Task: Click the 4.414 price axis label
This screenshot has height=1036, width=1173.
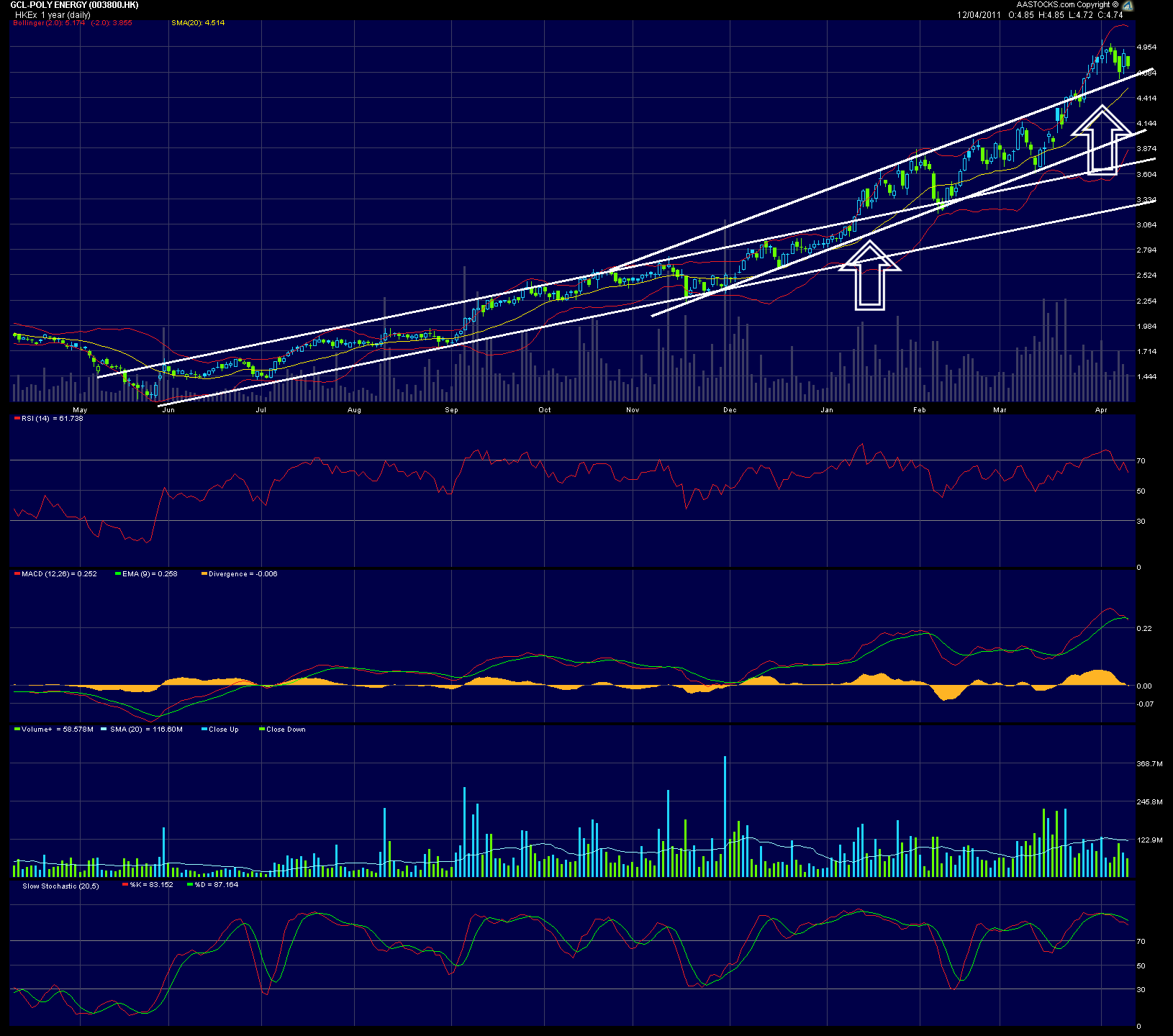Action: click(x=1146, y=99)
